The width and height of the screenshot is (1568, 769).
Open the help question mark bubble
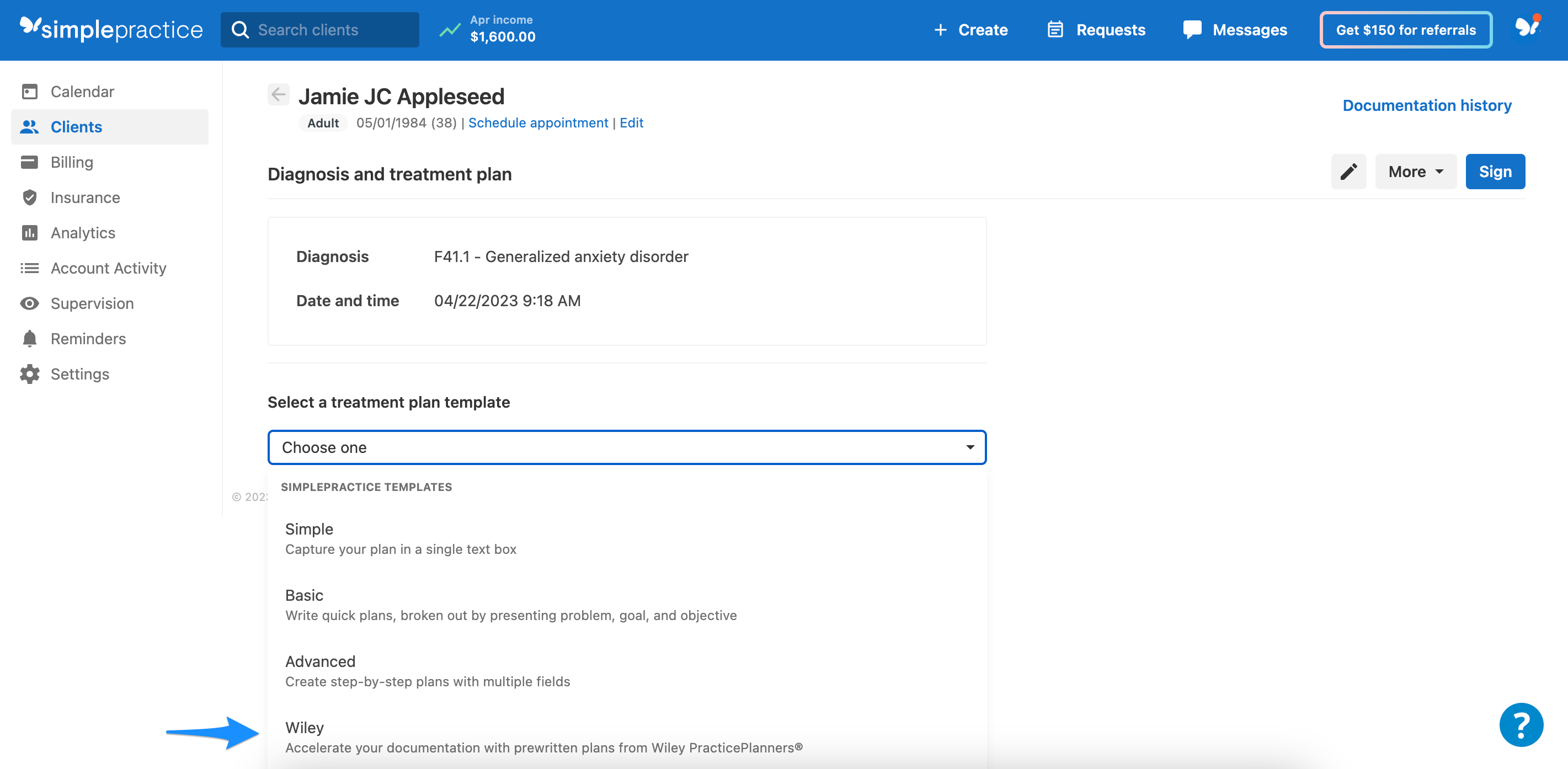pos(1521,724)
